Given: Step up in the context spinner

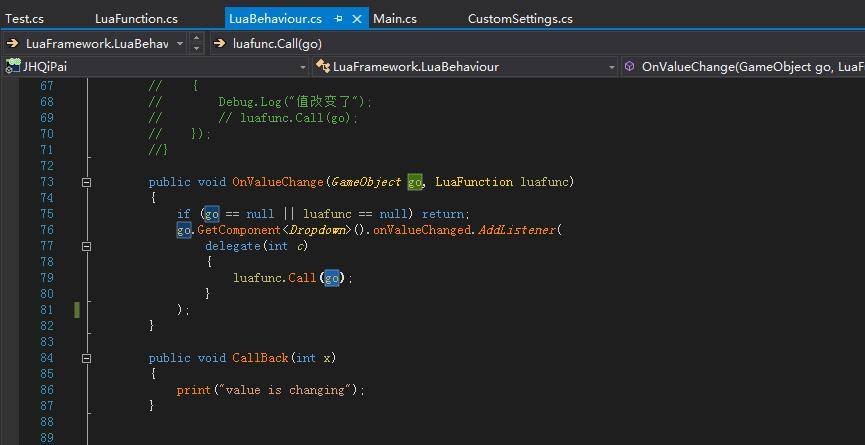Looking at the screenshot, I should tap(196, 39).
